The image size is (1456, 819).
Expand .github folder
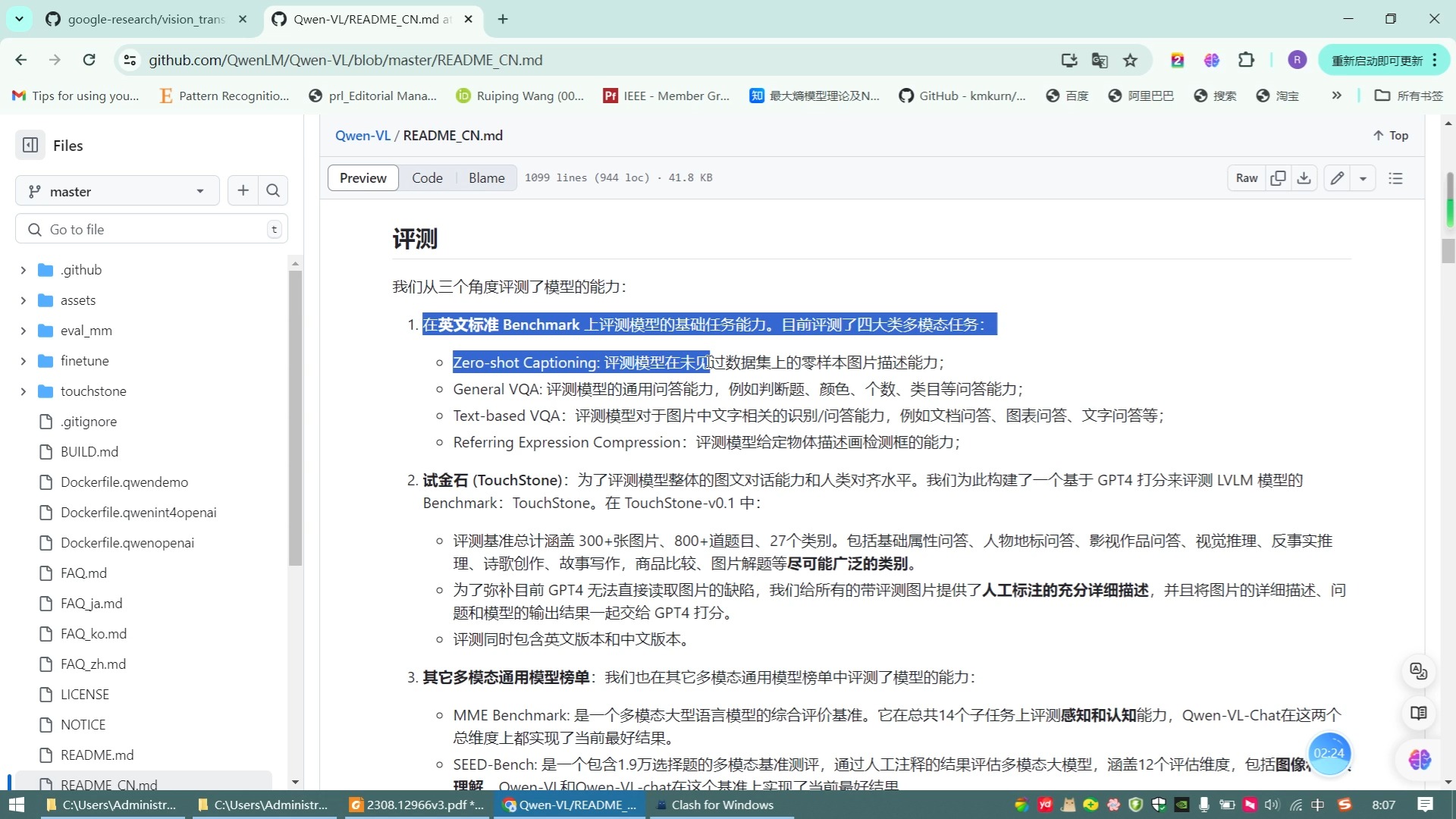click(x=23, y=270)
